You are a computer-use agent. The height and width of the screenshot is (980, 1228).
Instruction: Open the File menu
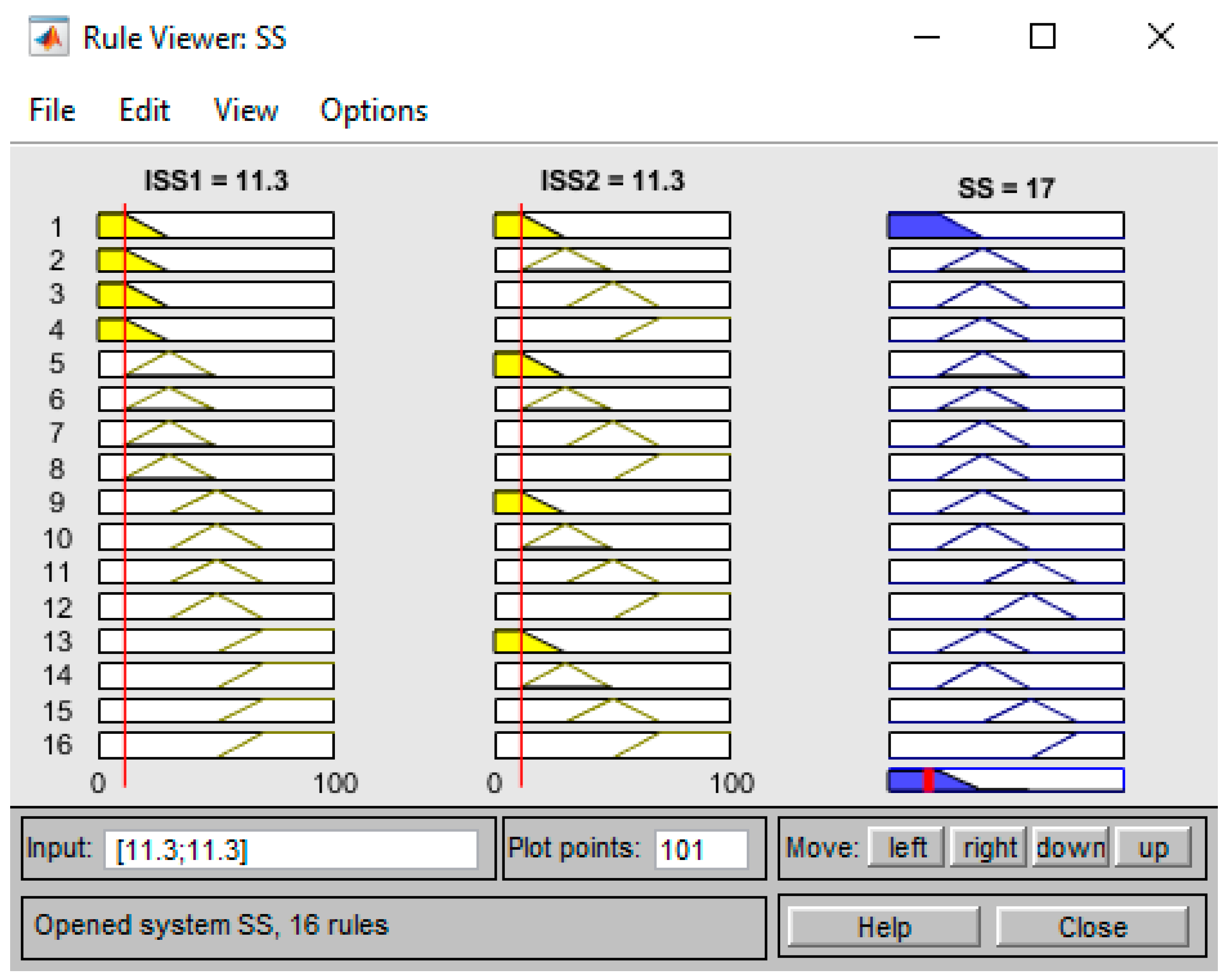[x=52, y=110]
